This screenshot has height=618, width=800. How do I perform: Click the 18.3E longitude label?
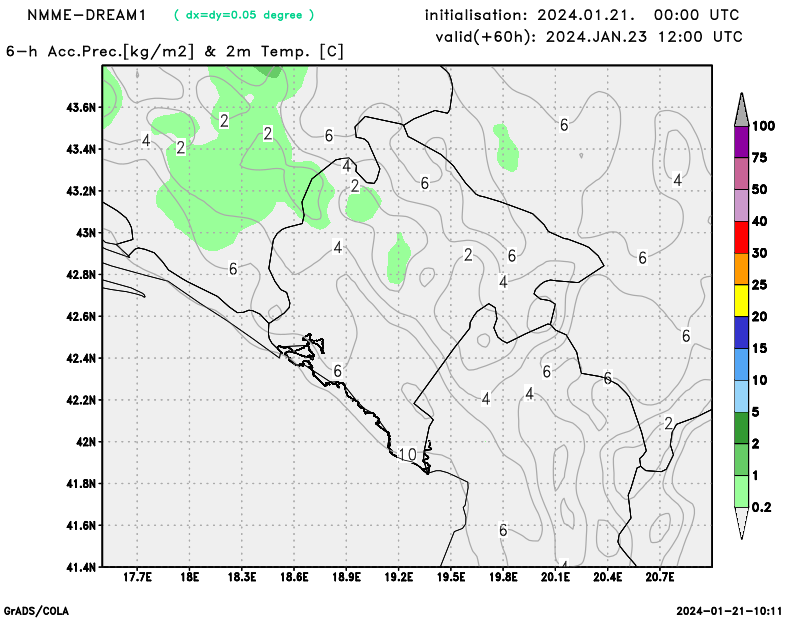[242, 577]
